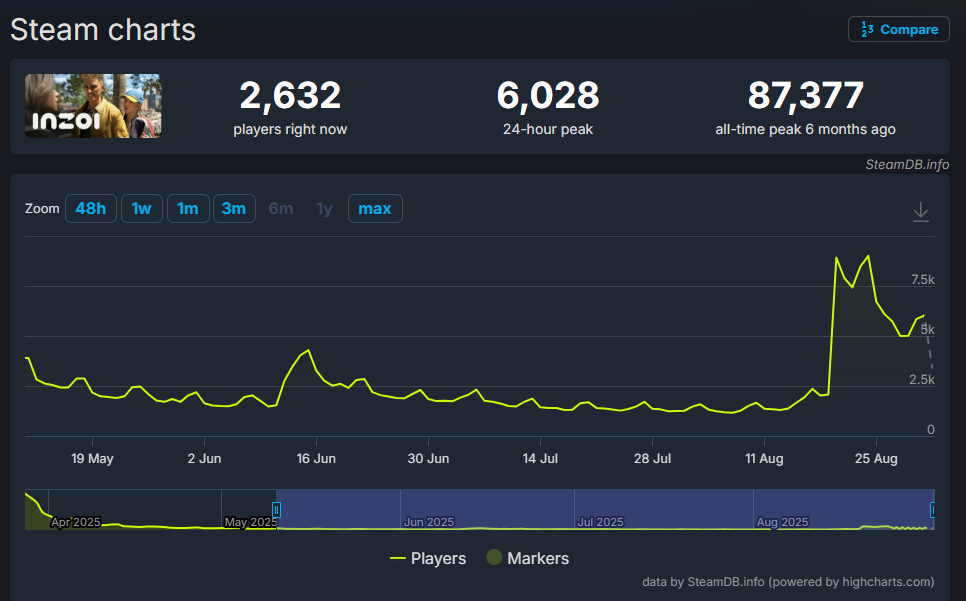
Task: Grab the left navigator range handle
Action: 277,510
